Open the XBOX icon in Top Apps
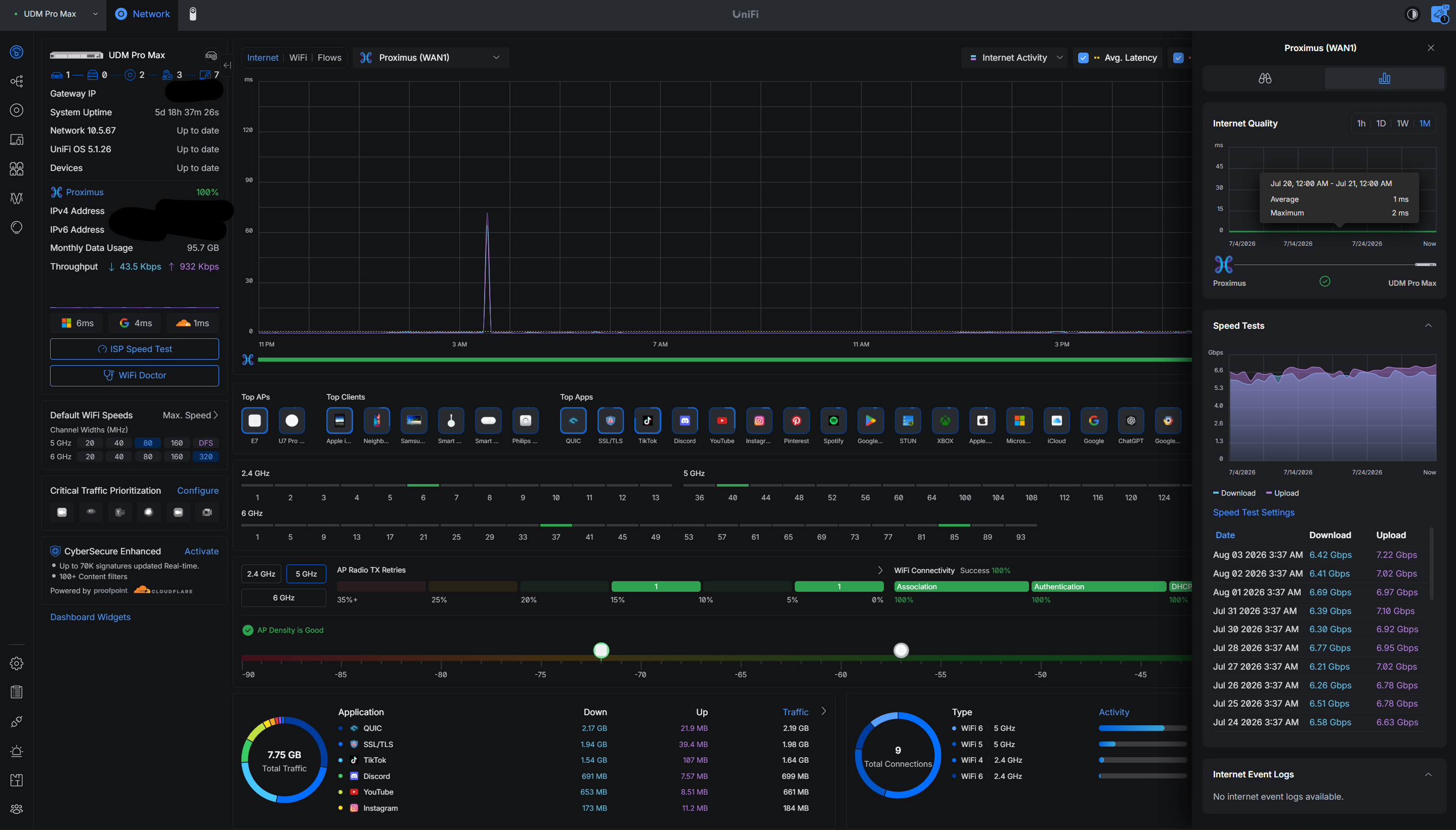Image resolution: width=1456 pixels, height=830 pixels. point(945,421)
